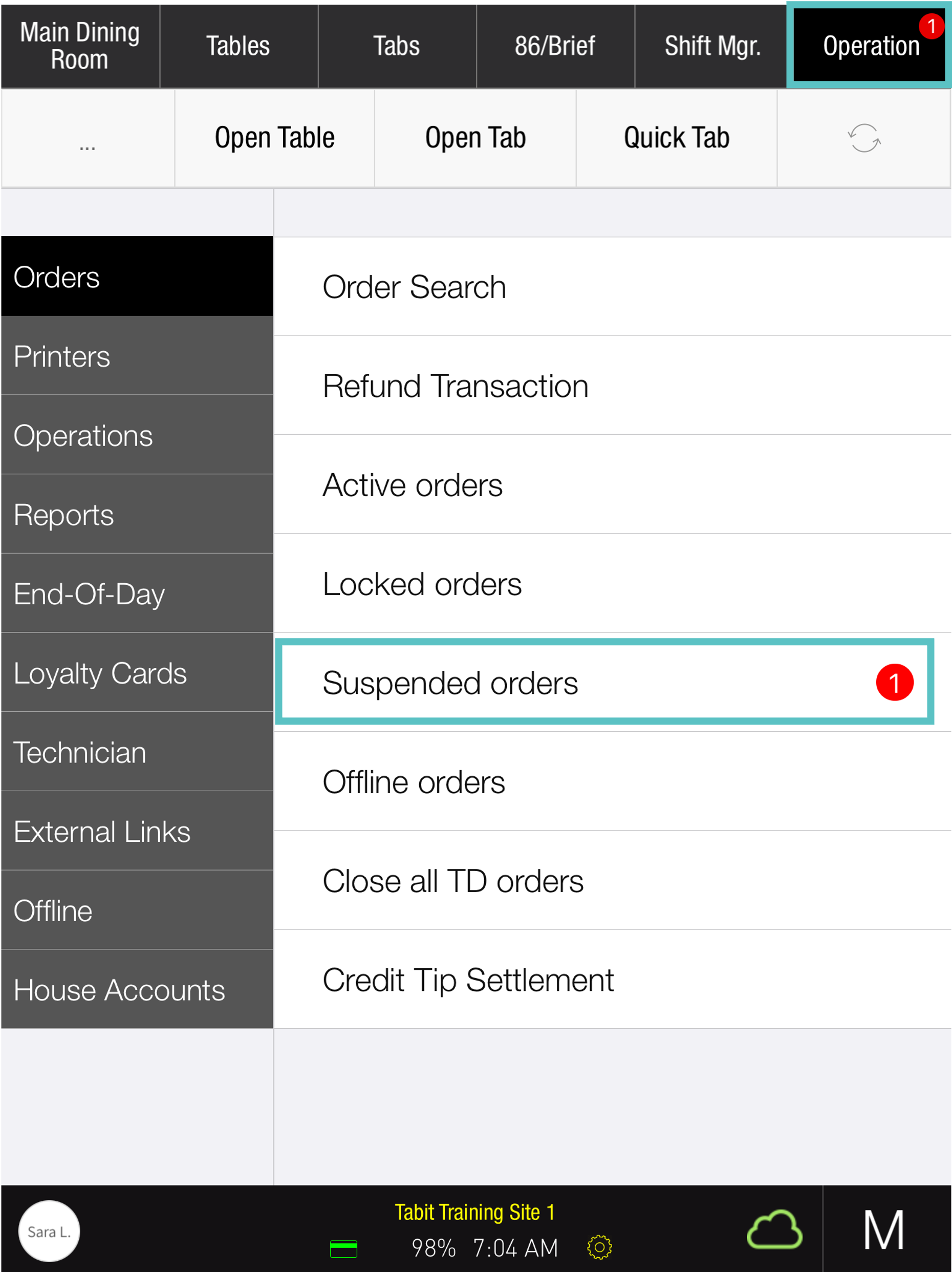Image resolution: width=952 pixels, height=1272 pixels.
Task: Open the End-Of-Day menu section
Action: coord(137,593)
